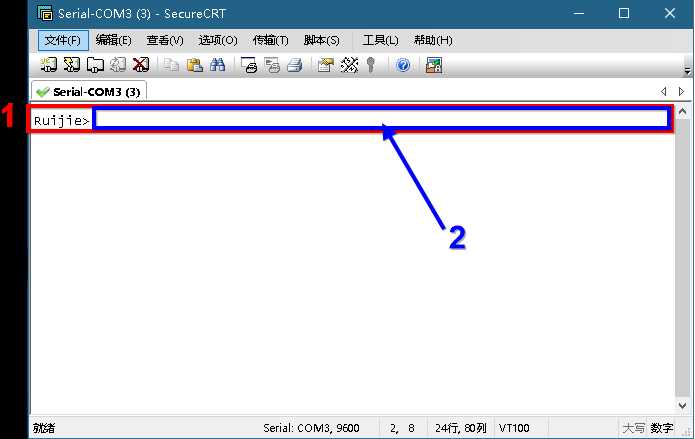This screenshot has width=695, height=439.
Task: Click the Find binoculars icon
Action: click(x=218, y=65)
